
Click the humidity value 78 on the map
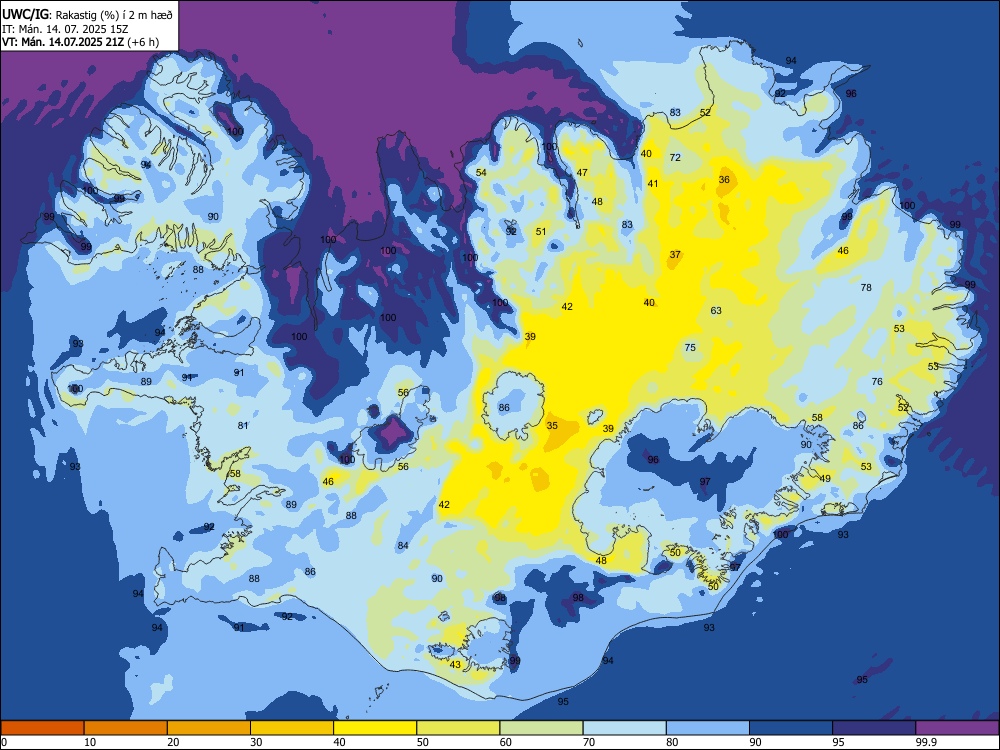click(x=866, y=288)
